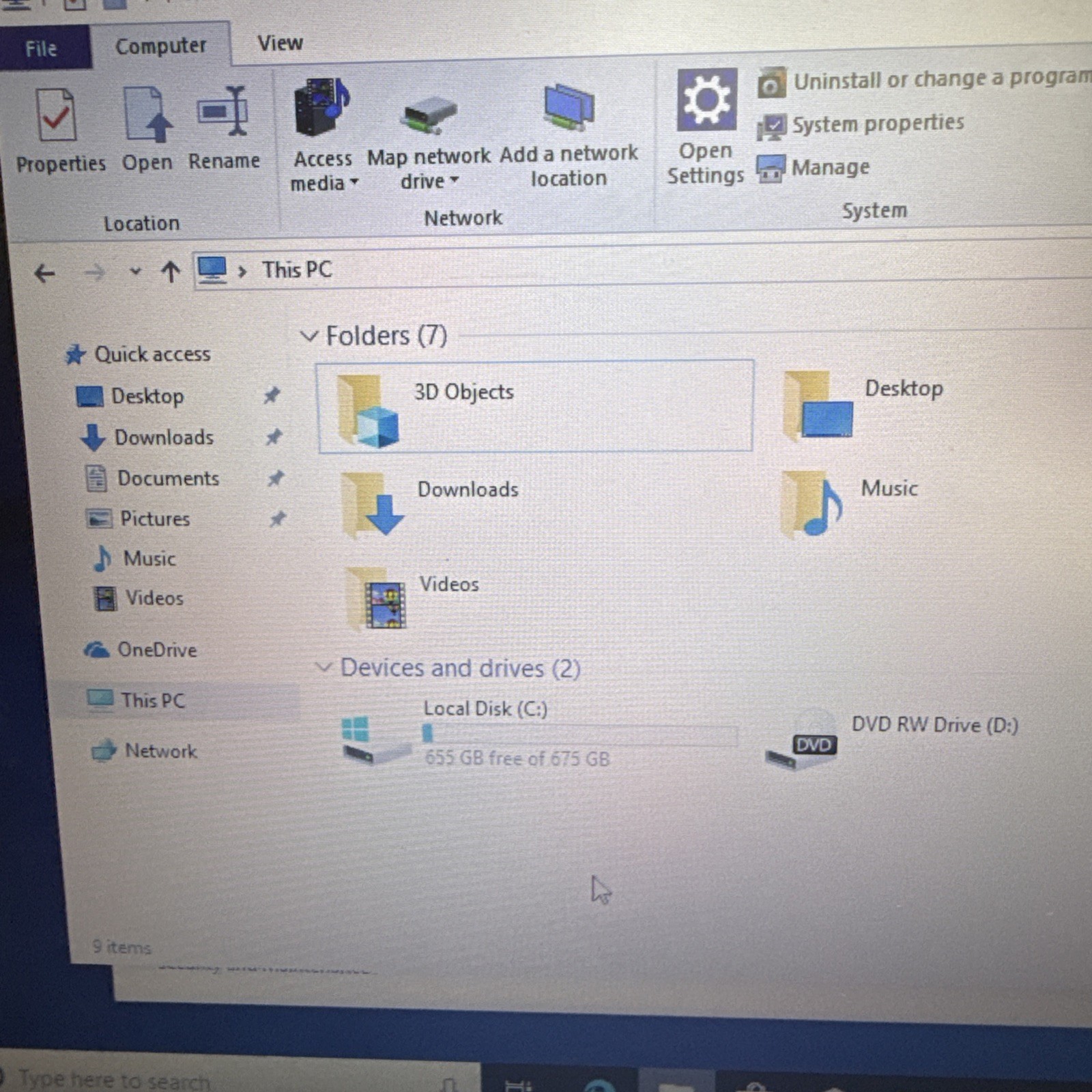Viewport: 1092px width, 1092px height.
Task: Select OneDrive in the navigation pane
Action: [x=141, y=650]
